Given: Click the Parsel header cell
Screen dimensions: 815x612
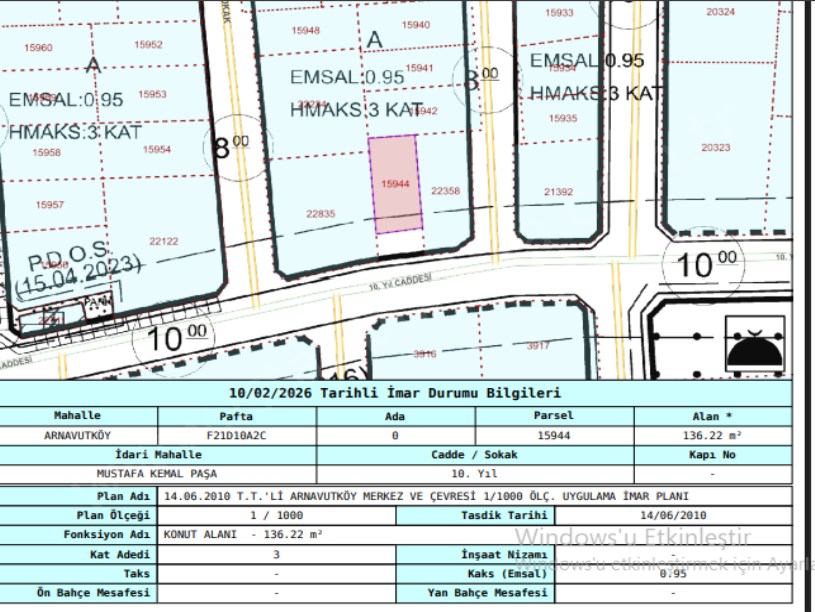Looking at the screenshot, I should coord(554,416).
